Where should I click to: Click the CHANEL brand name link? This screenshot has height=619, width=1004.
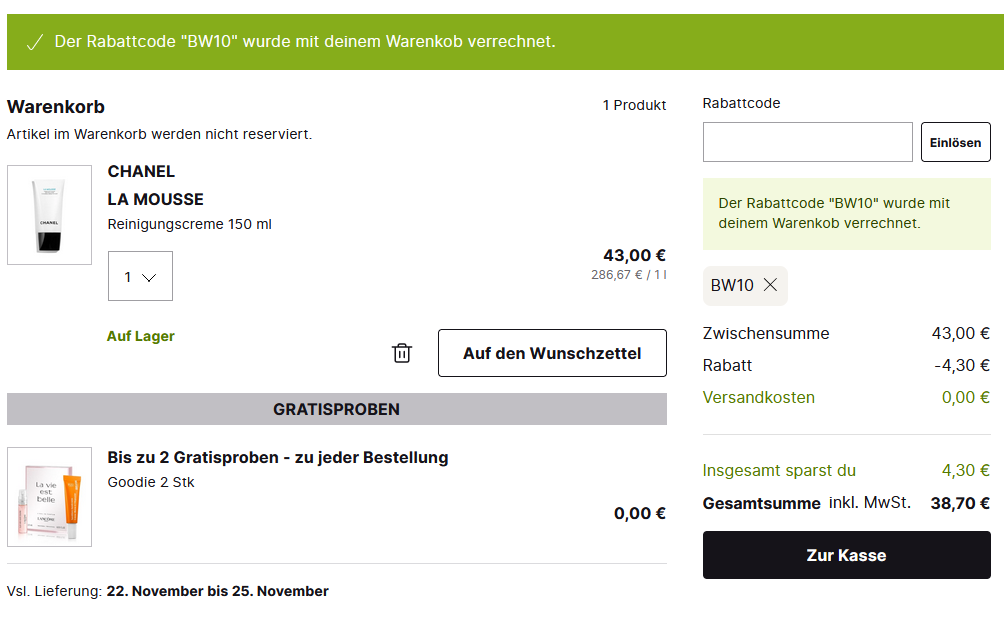141,171
